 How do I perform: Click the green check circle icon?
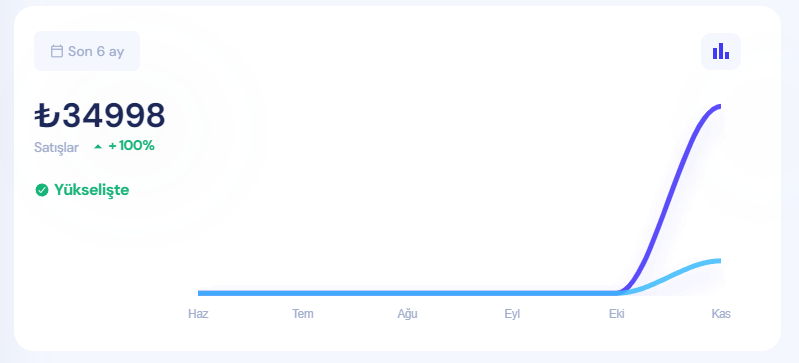click(42, 190)
